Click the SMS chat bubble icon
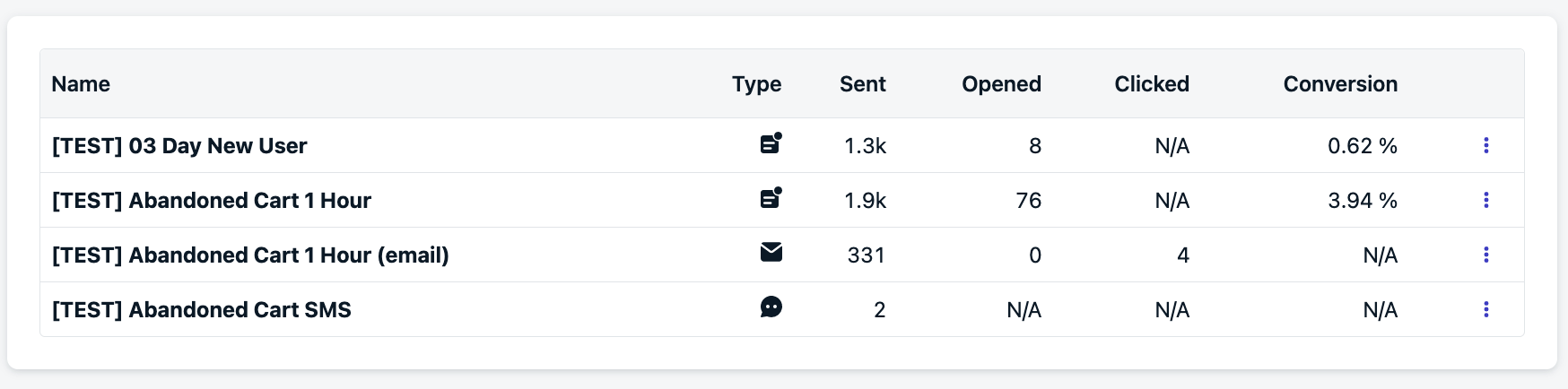1568x389 pixels. click(x=771, y=307)
